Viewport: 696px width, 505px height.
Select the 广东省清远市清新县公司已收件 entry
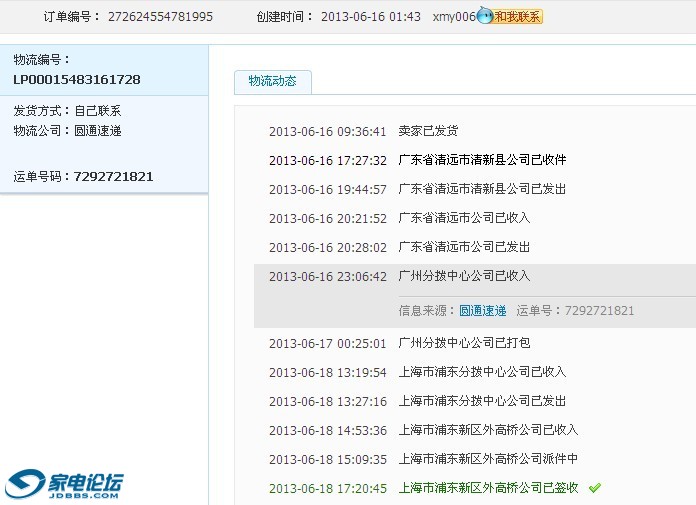pyautogui.click(x=482, y=160)
